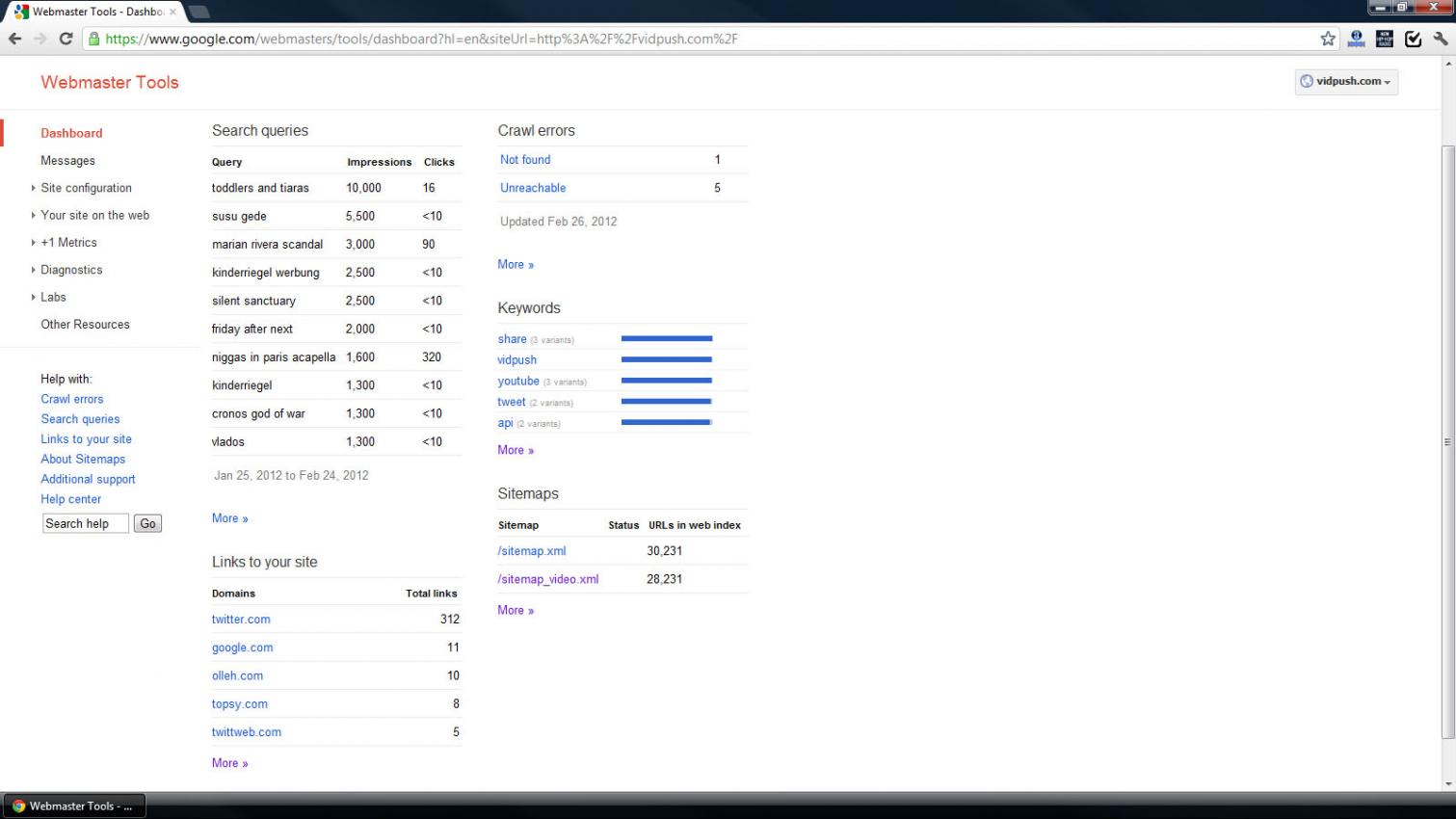Click the checkmark extension icon in toolbar
The height and width of the screenshot is (819, 1456).
pyautogui.click(x=1413, y=39)
